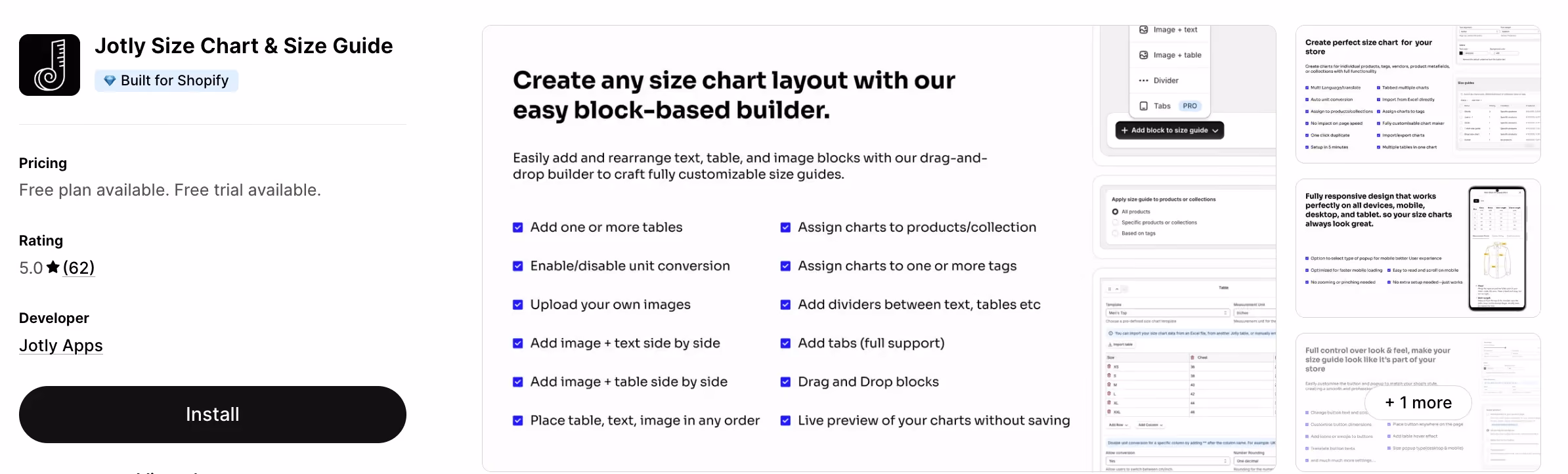The height and width of the screenshot is (474, 1568).
Task: Click the Install button
Action: tap(213, 414)
